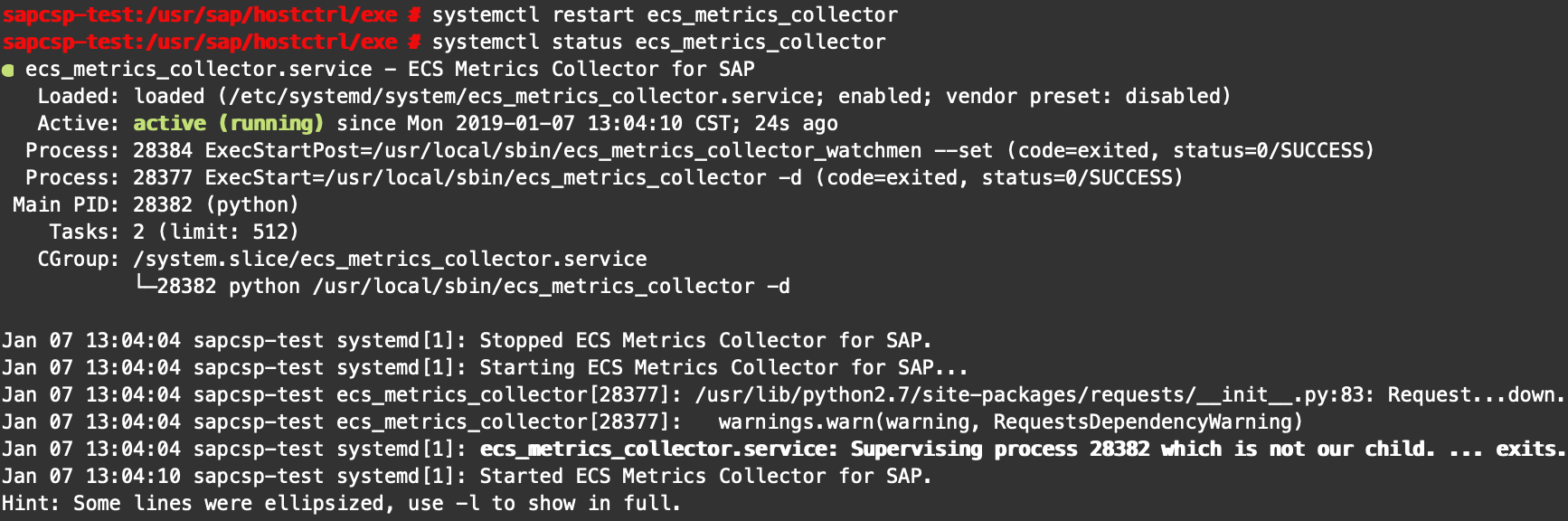This screenshot has height=521, width=1568.
Task: Click the tree branch symbol before 28382 python
Action: coord(145,285)
